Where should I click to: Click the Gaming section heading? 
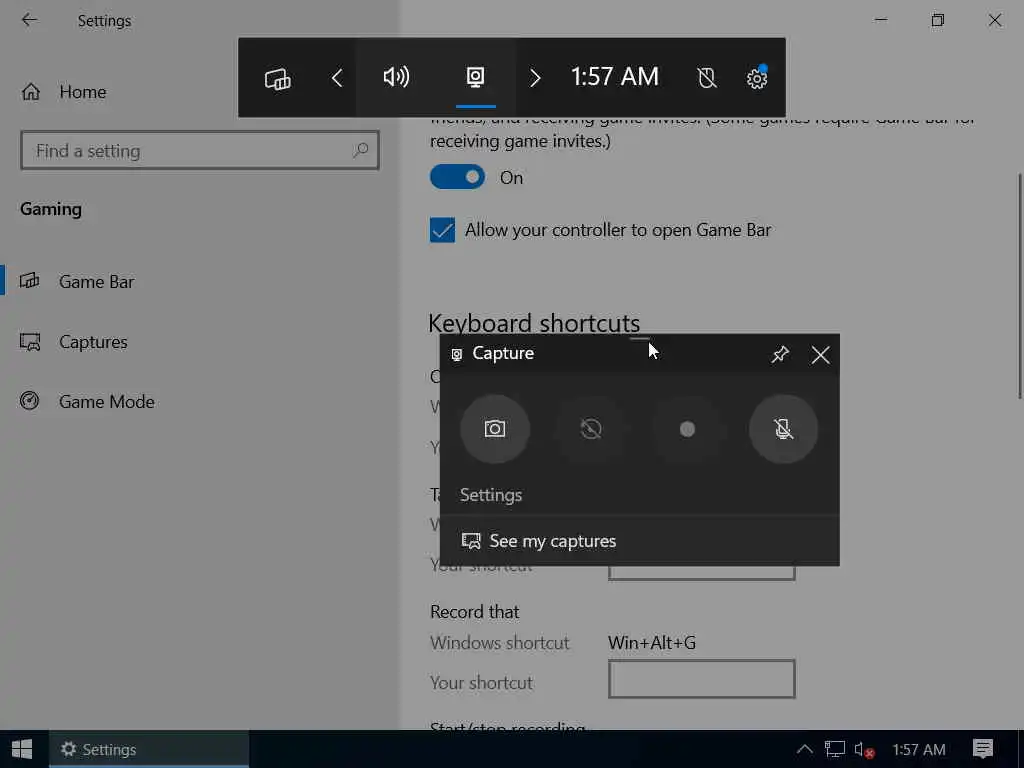[51, 209]
